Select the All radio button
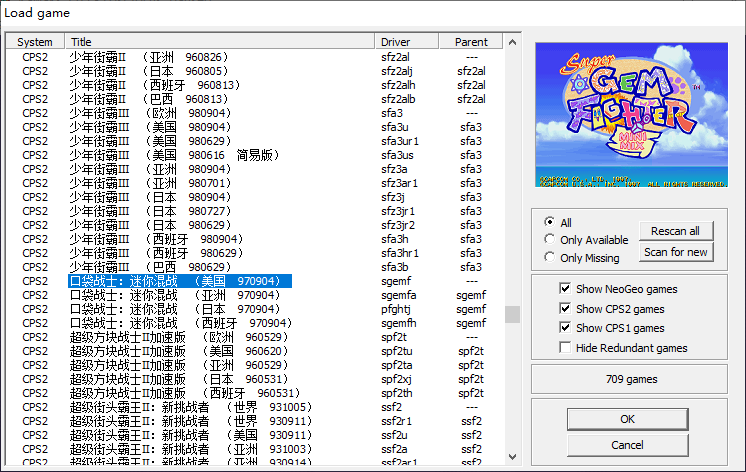746x472 pixels. [549, 222]
